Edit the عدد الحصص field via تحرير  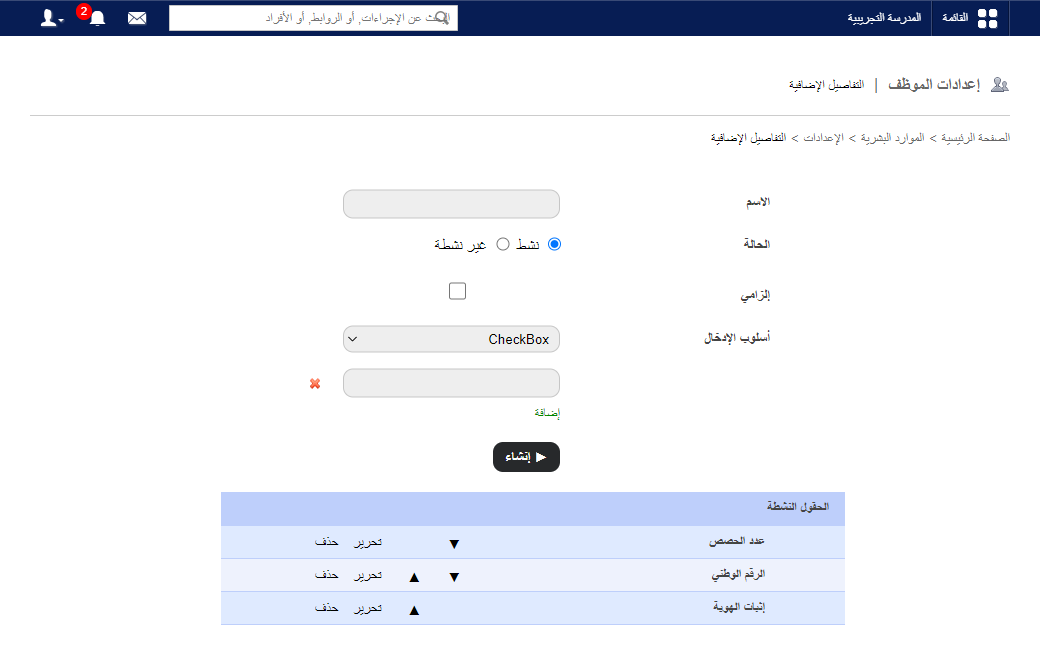coord(368,542)
